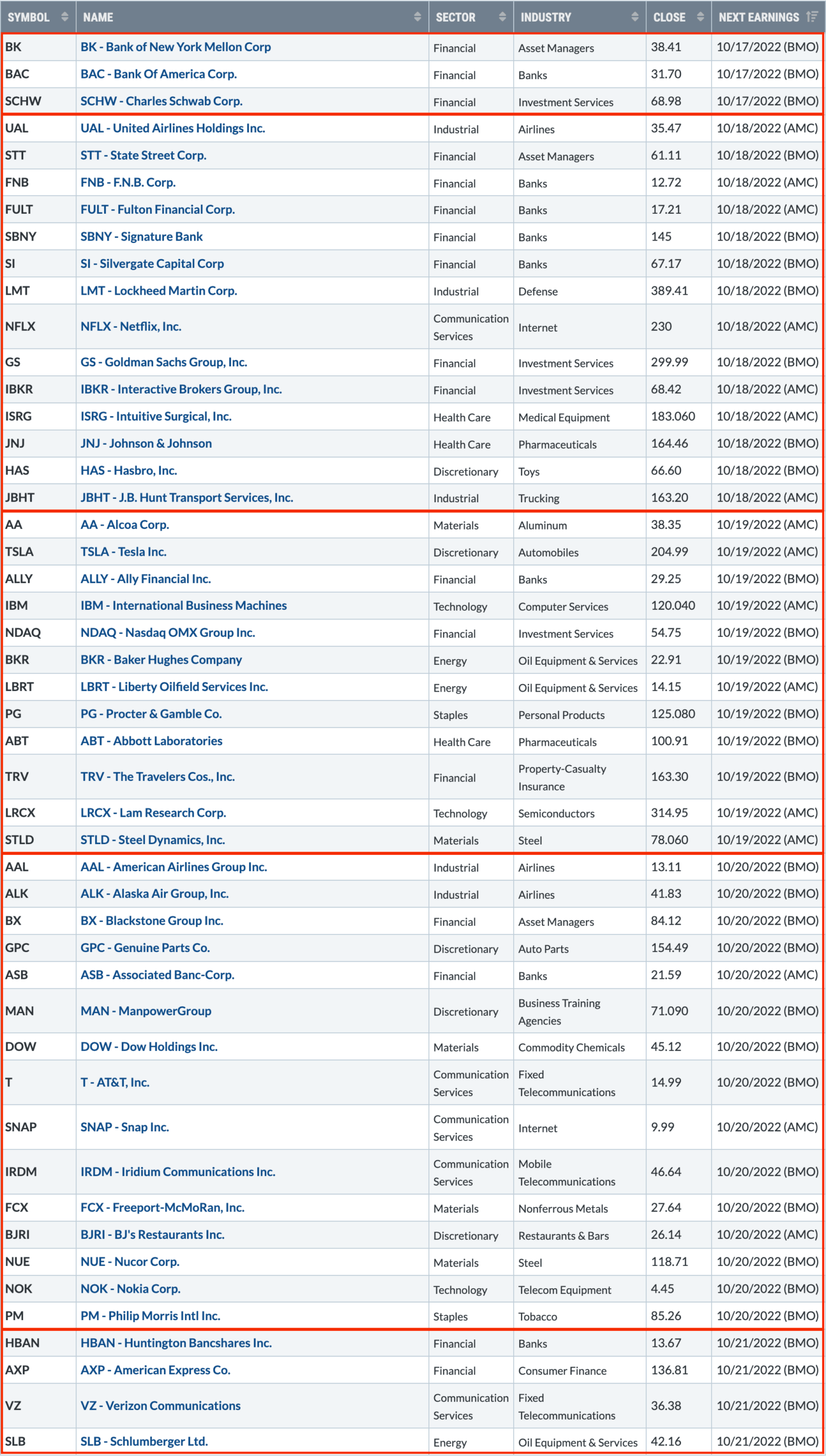Open GPC - Genuine Parts Co. link
This screenshot has height=1456, width=826.
[146, 948]
